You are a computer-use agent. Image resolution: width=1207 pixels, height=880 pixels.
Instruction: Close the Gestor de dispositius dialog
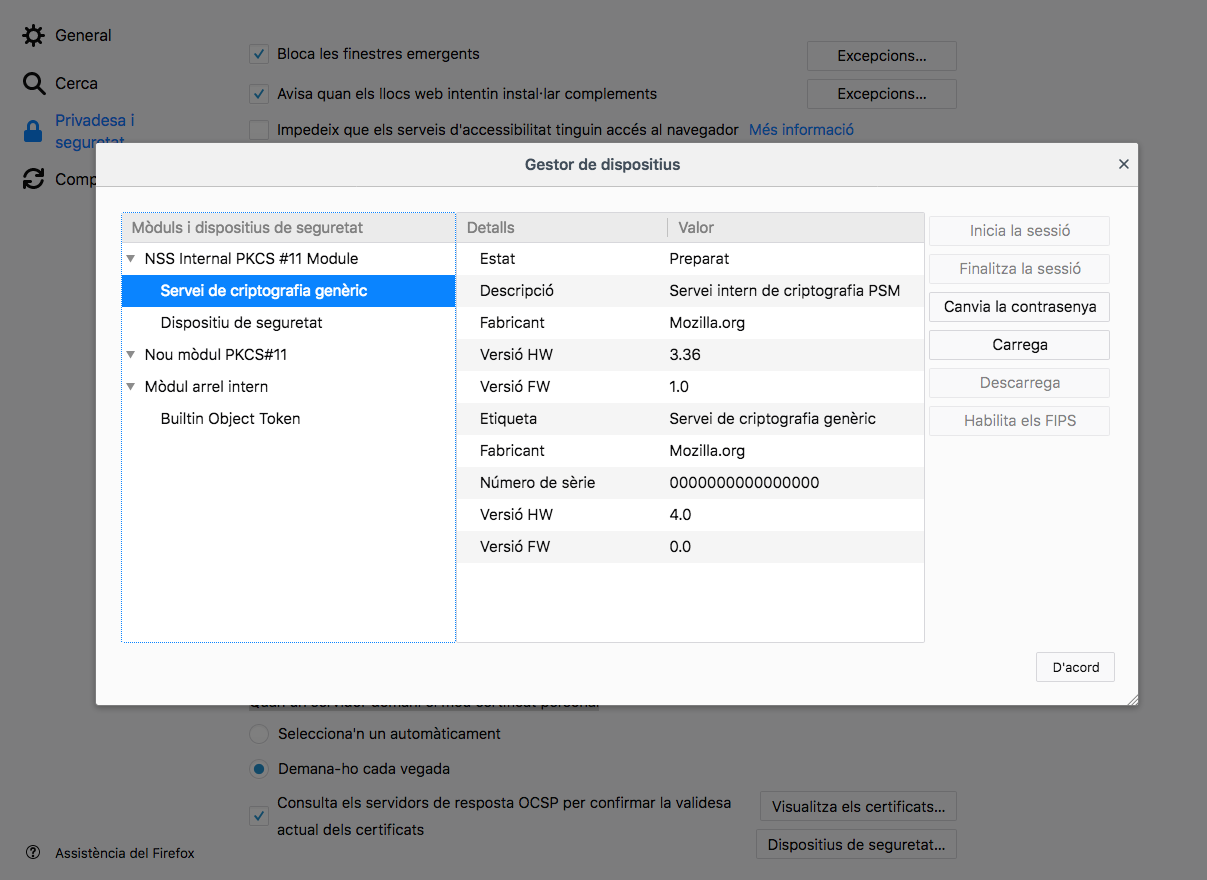pos(1123,164)
